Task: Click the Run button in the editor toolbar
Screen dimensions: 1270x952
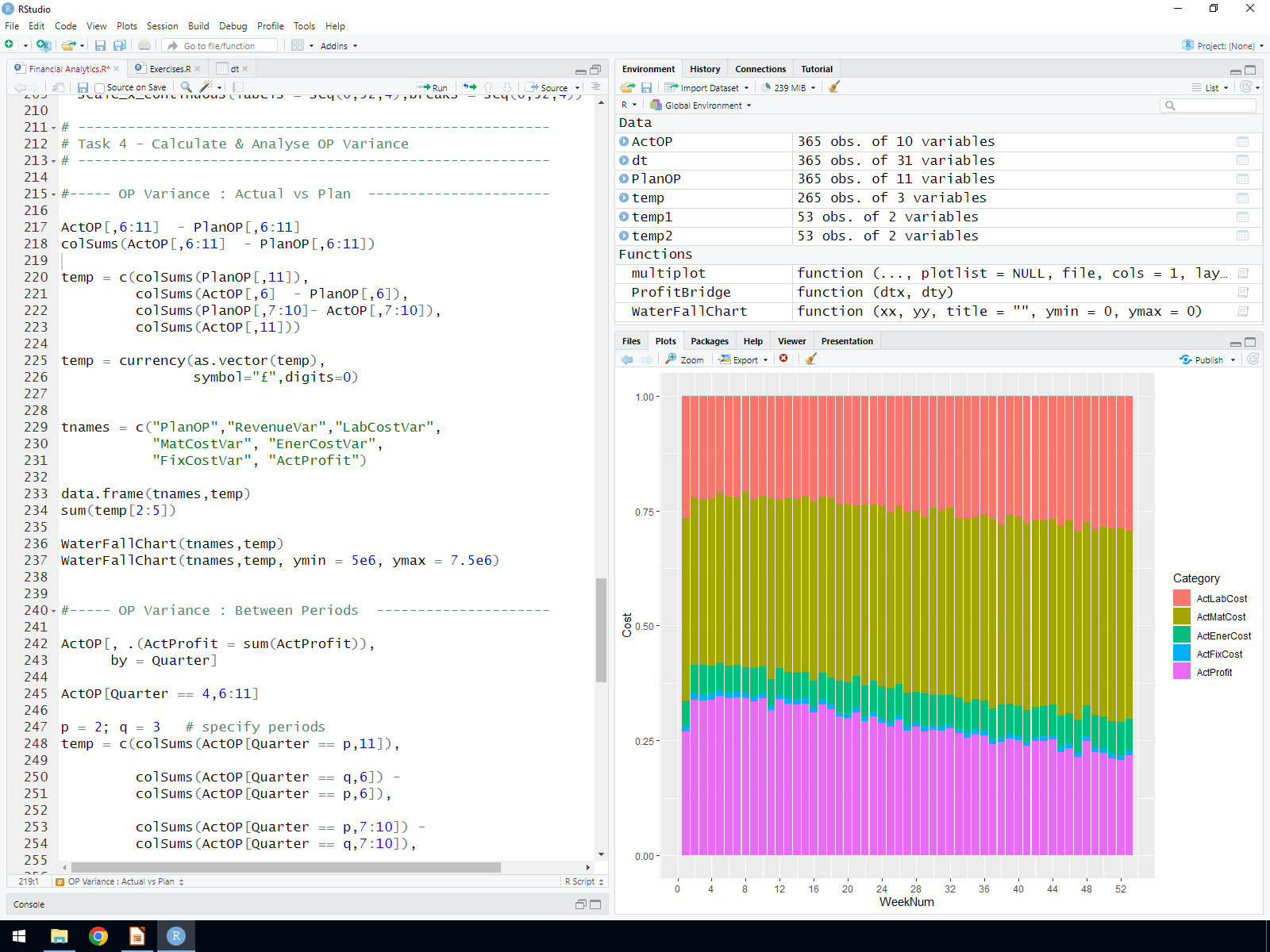Action: [x=433, y=87]
